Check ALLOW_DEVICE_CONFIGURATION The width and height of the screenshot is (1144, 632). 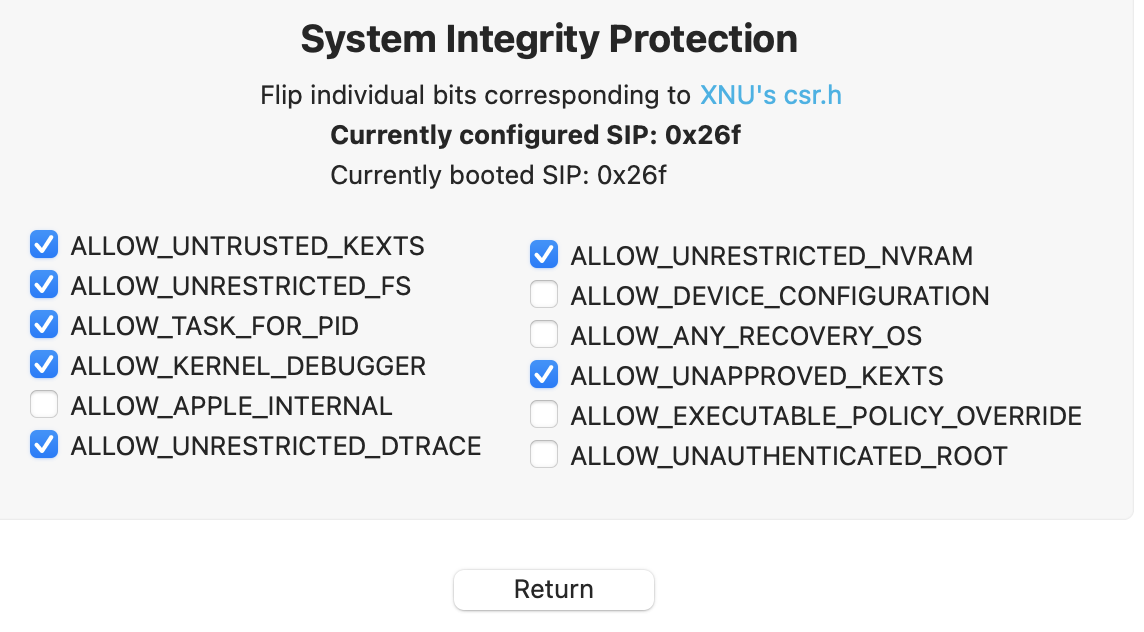(x=543, y=295)
